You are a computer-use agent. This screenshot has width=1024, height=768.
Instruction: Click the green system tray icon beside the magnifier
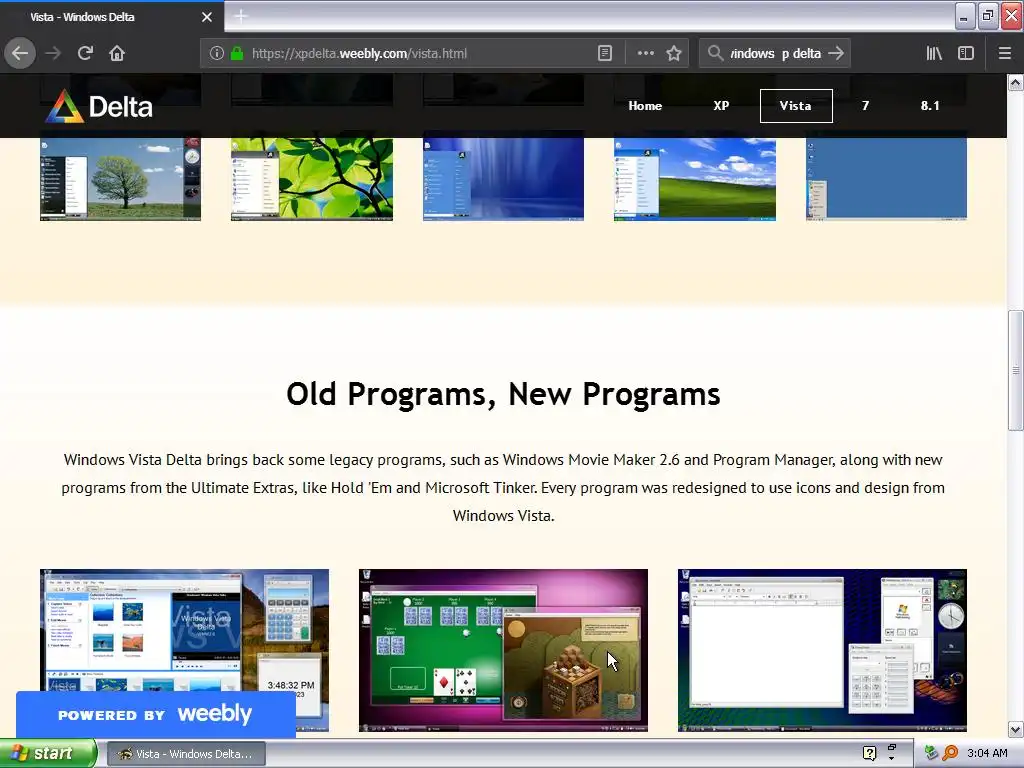(931, 753)
